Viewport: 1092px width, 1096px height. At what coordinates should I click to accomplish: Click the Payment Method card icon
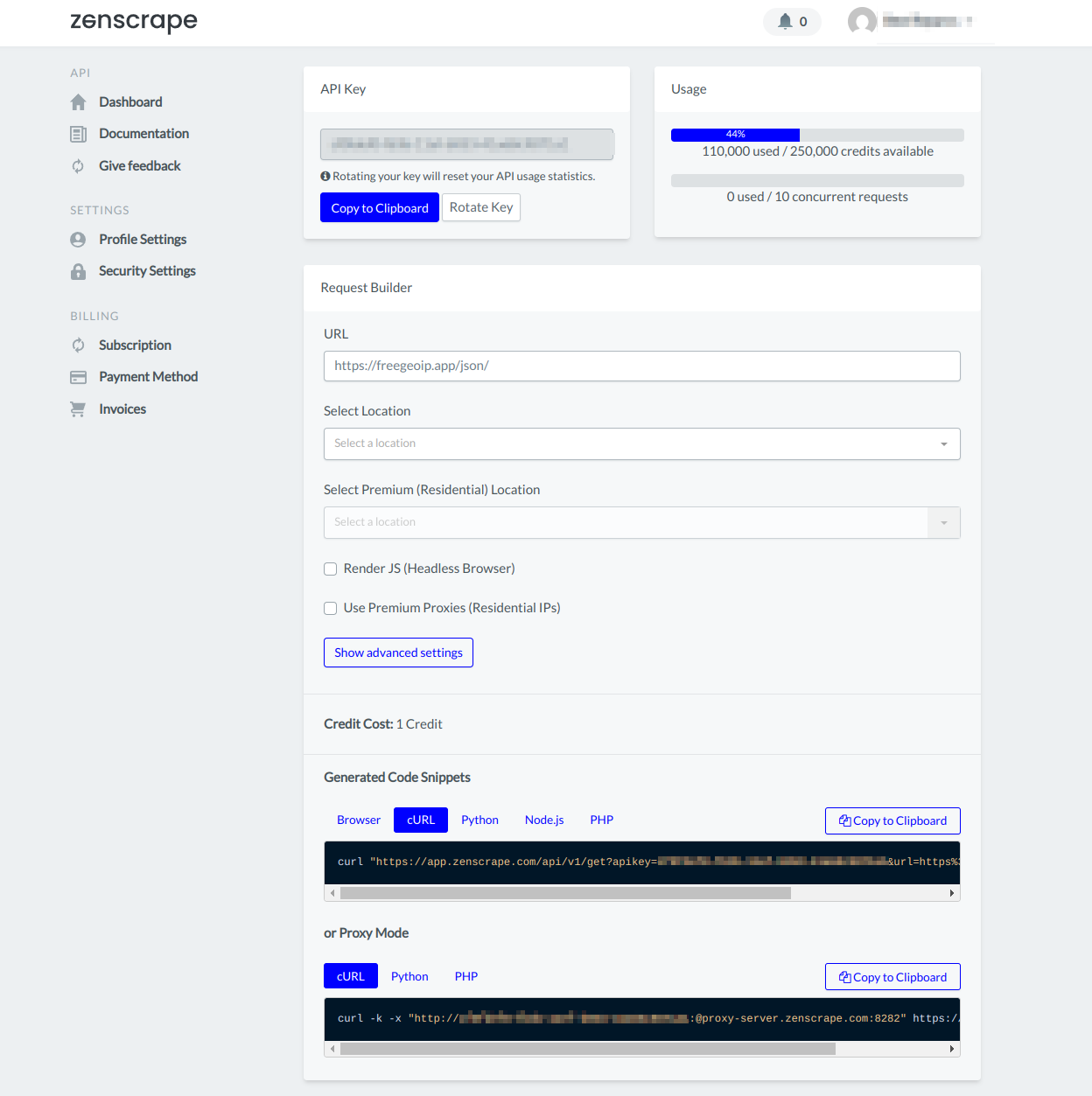point(78,377)
